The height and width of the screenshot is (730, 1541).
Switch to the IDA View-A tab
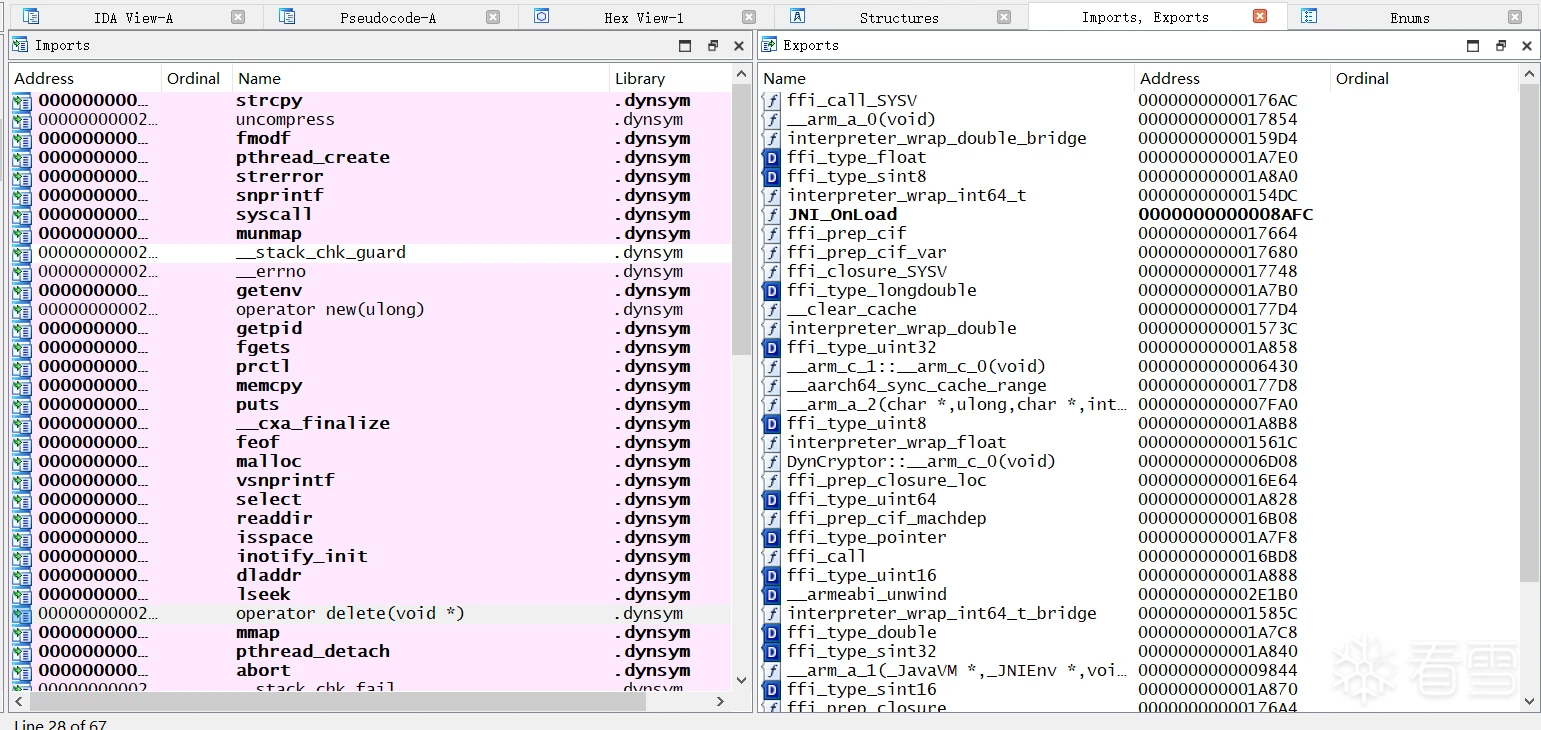[x=133, y=18]
